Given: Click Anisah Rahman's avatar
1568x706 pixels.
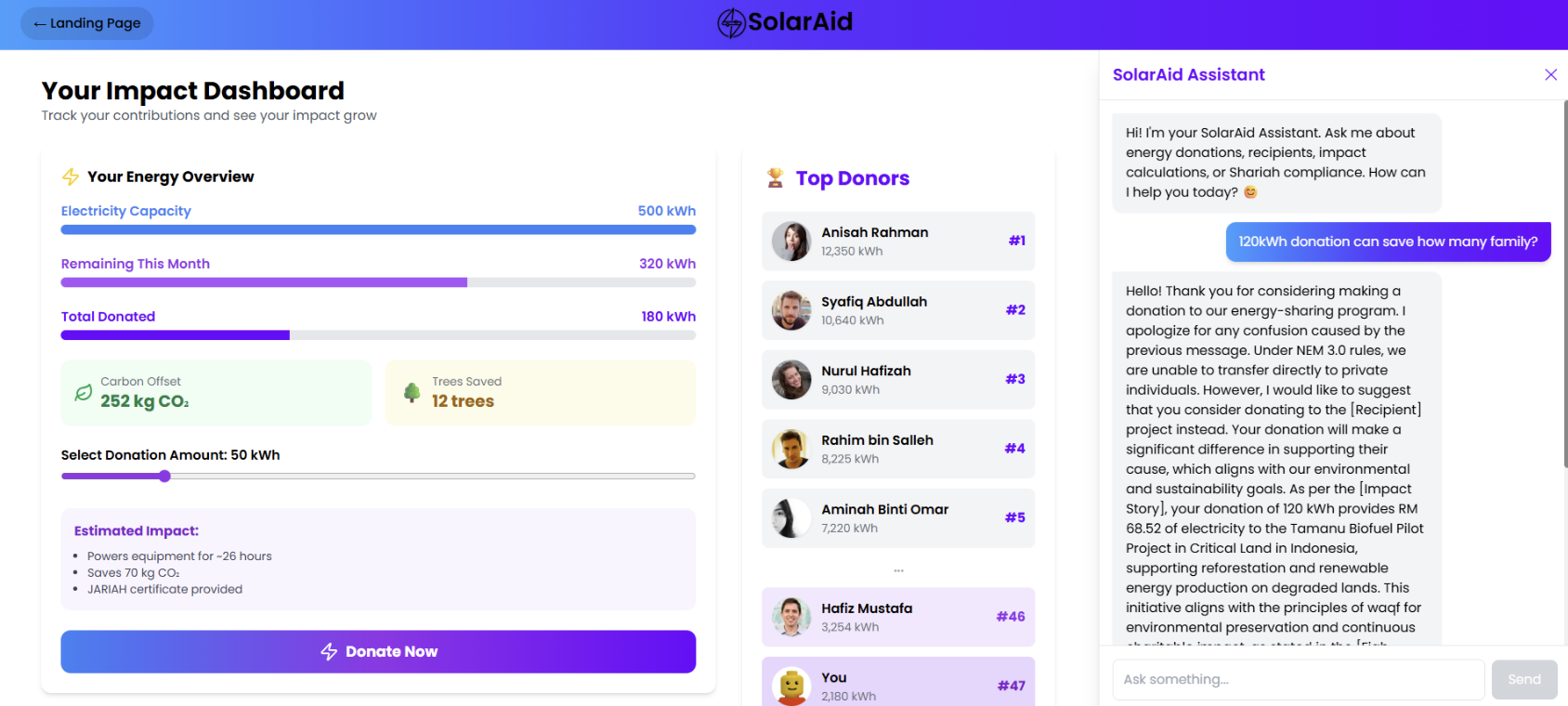Looking at the screenshot, I should coord(791,242).
